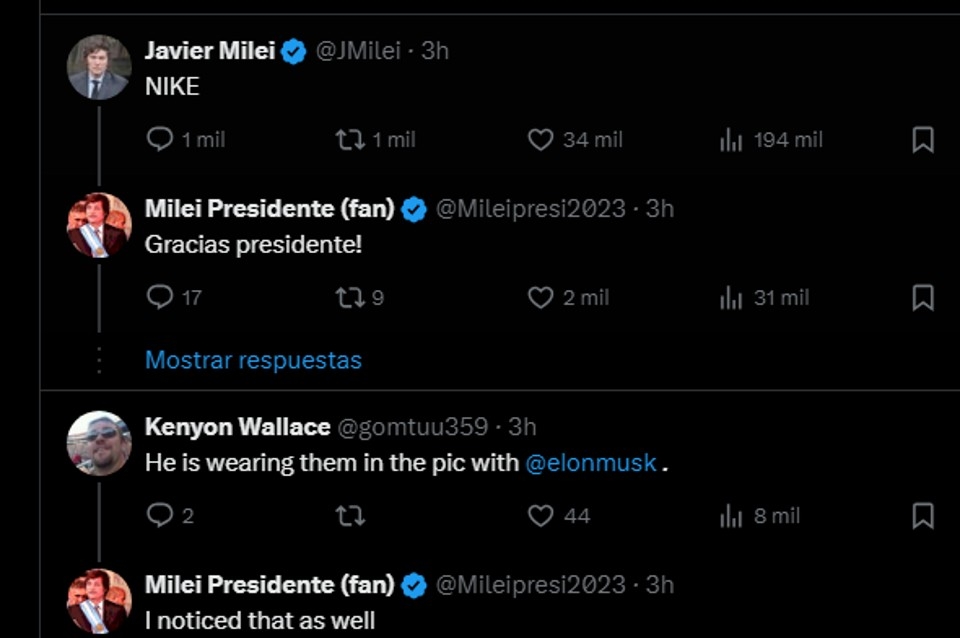Screen dimensions: 960x638
Task: Bookmark Kenyon Wallace's tweet
Action: pos(923,515)
